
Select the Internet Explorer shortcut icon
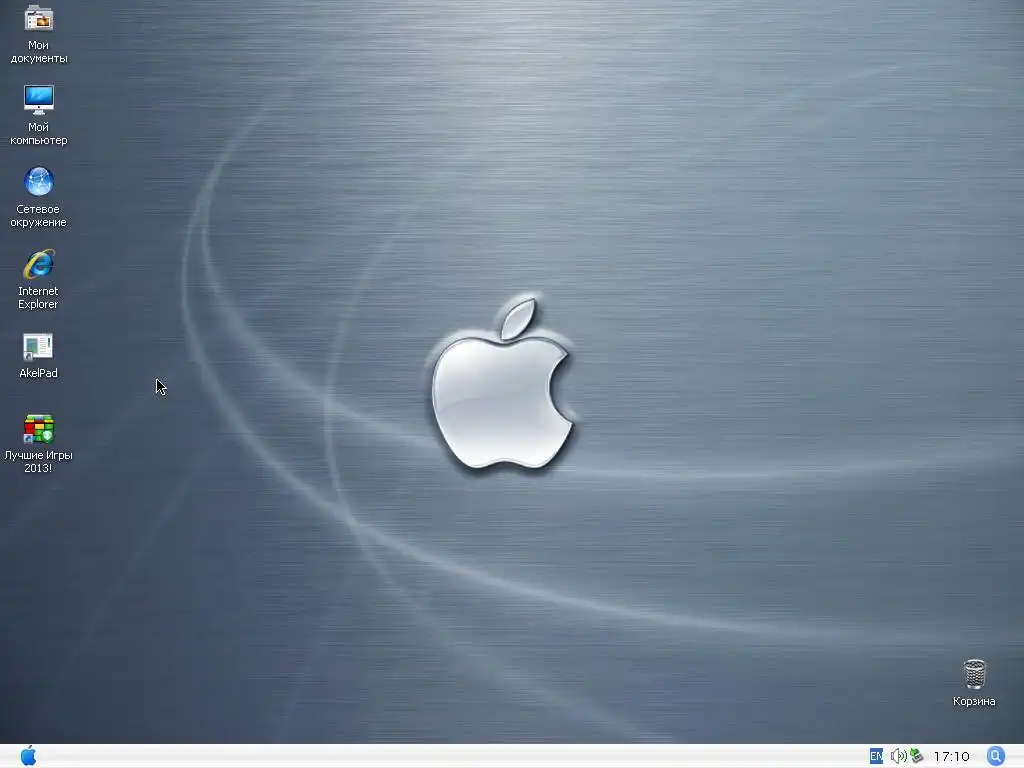coord(39,264)
